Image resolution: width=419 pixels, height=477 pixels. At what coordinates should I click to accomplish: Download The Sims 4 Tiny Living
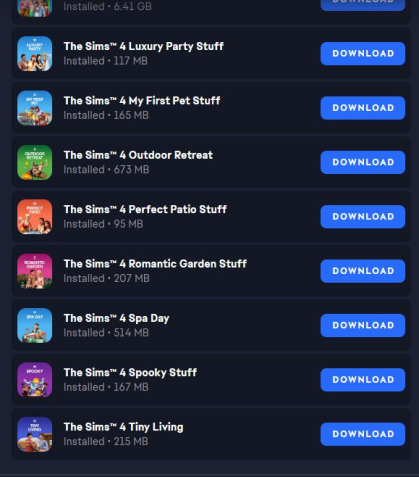click(363, 434)
